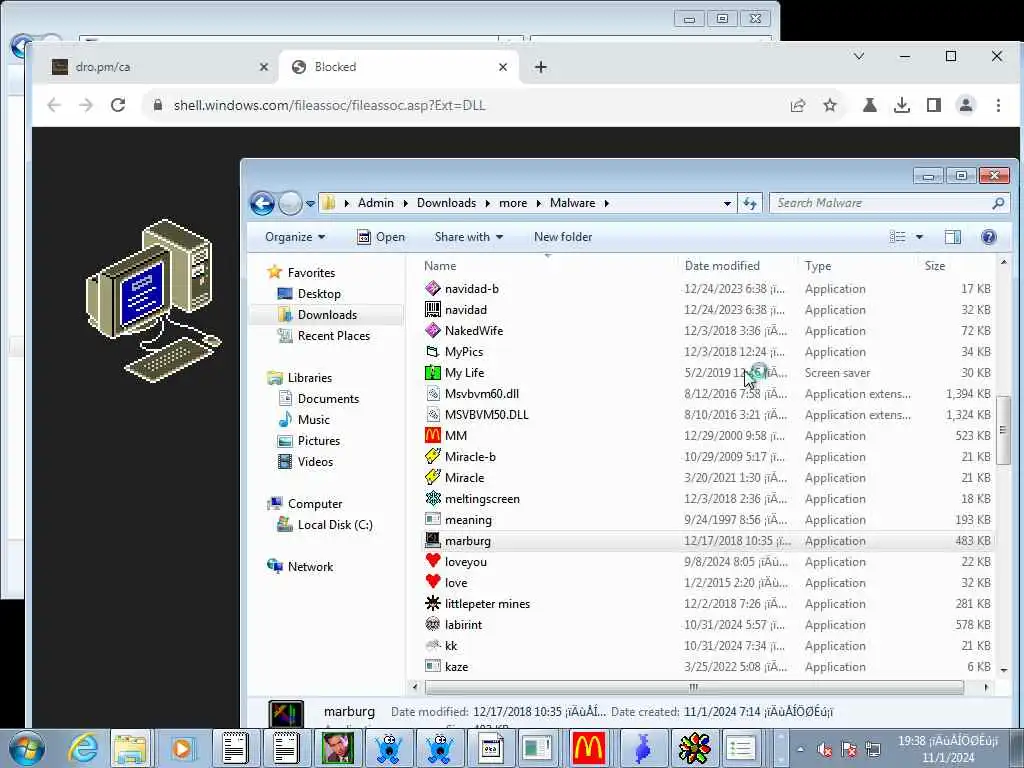The width and height of the screenshot is (1024, 768).
Task: Select Recent Places in navigation pane
Action: click(x=333, y=336)
